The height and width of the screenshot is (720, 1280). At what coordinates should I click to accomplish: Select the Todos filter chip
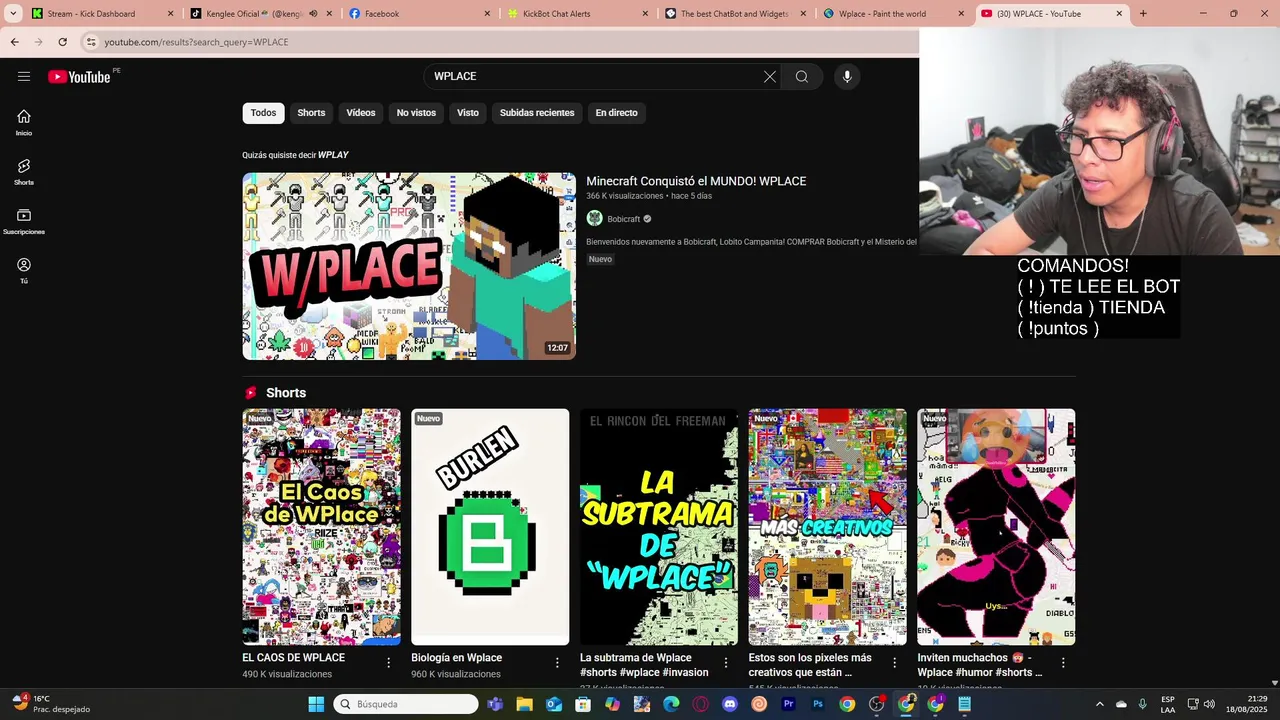(x=263, y=113)
